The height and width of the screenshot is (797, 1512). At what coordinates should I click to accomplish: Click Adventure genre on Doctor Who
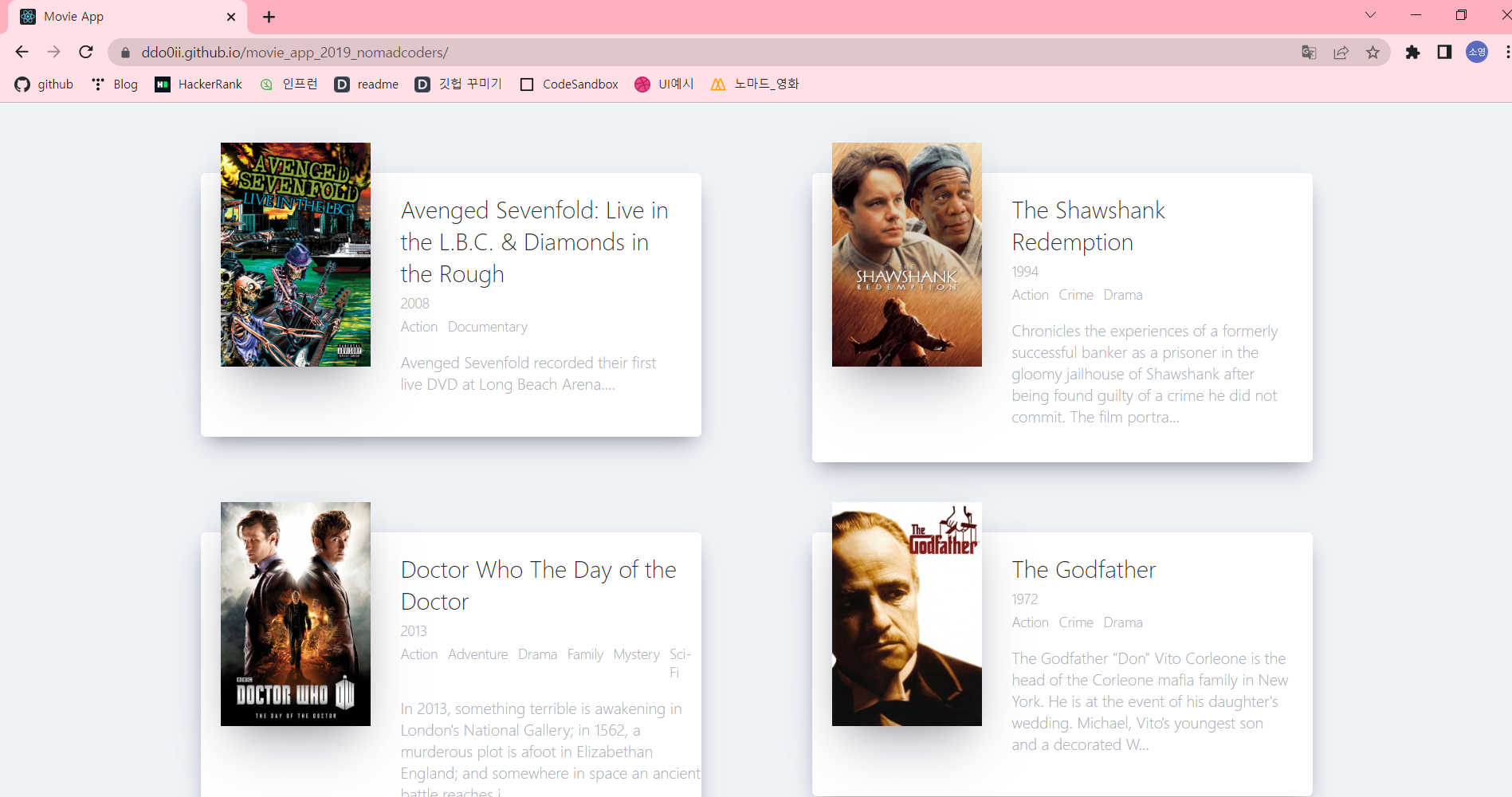pos(478,654)
